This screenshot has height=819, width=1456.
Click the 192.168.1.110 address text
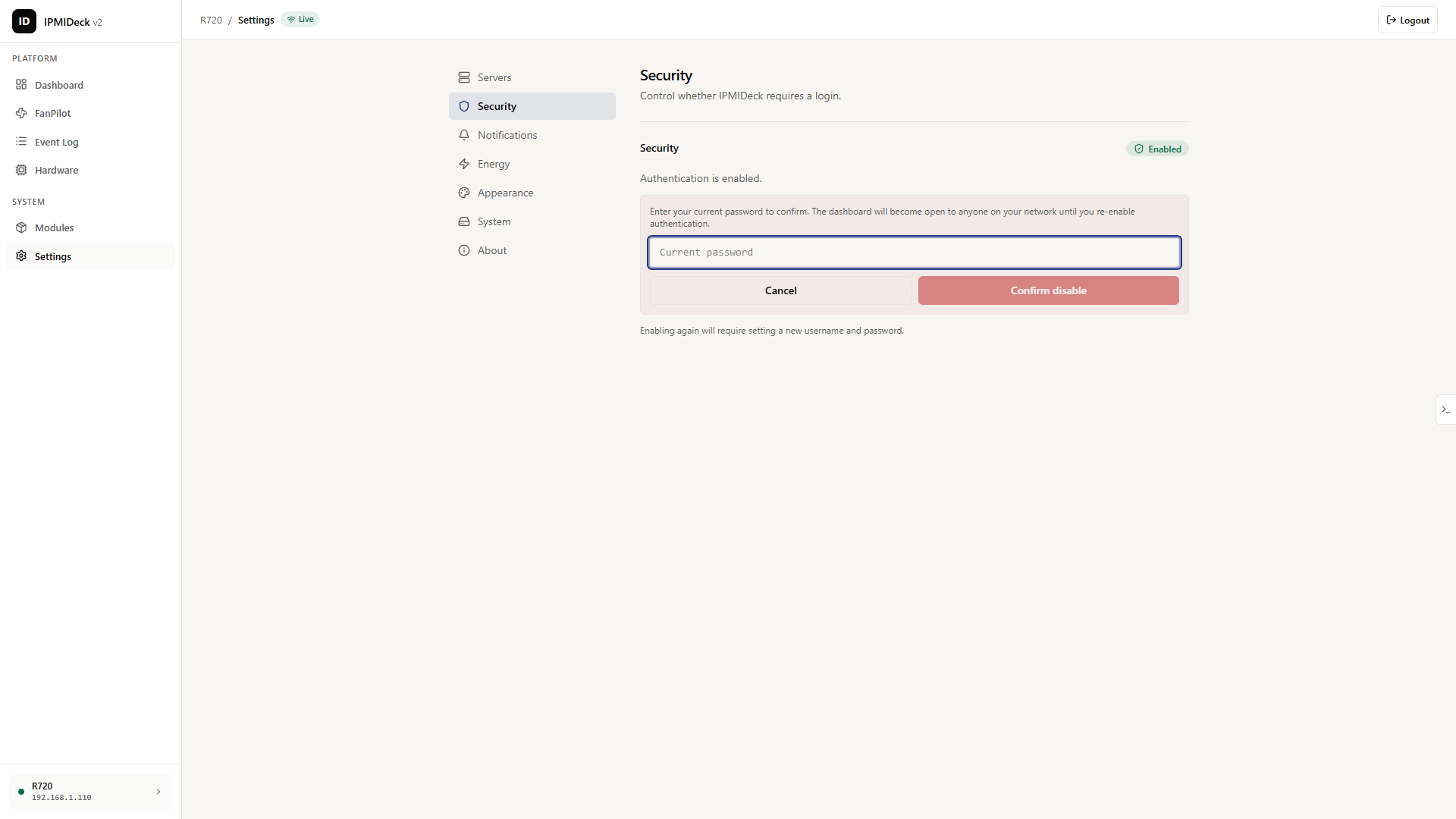(x=61, y=798)
